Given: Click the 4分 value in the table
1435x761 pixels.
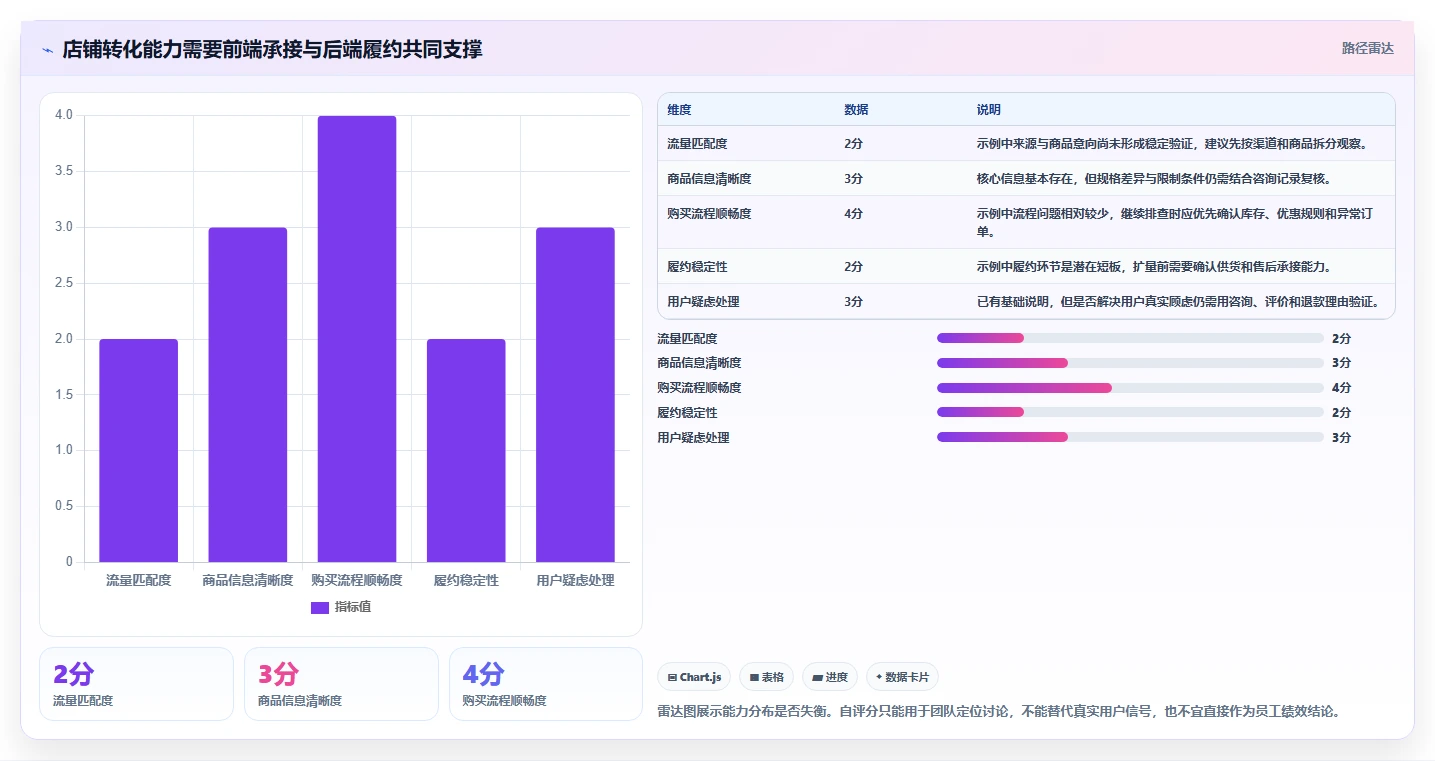Looking at the screenshot, I should 853,213.
